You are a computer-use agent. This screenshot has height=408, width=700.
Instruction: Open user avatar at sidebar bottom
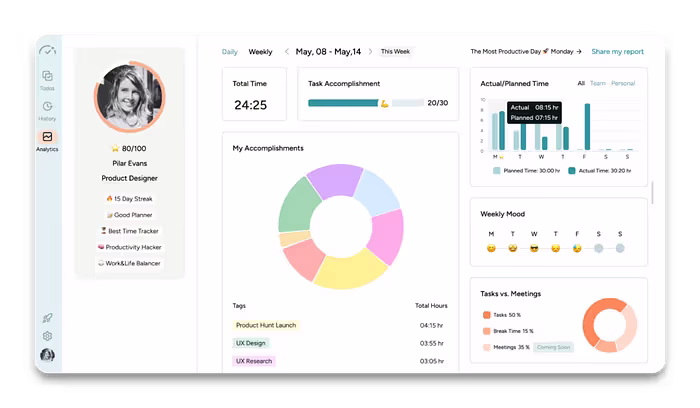pos(47,355)
